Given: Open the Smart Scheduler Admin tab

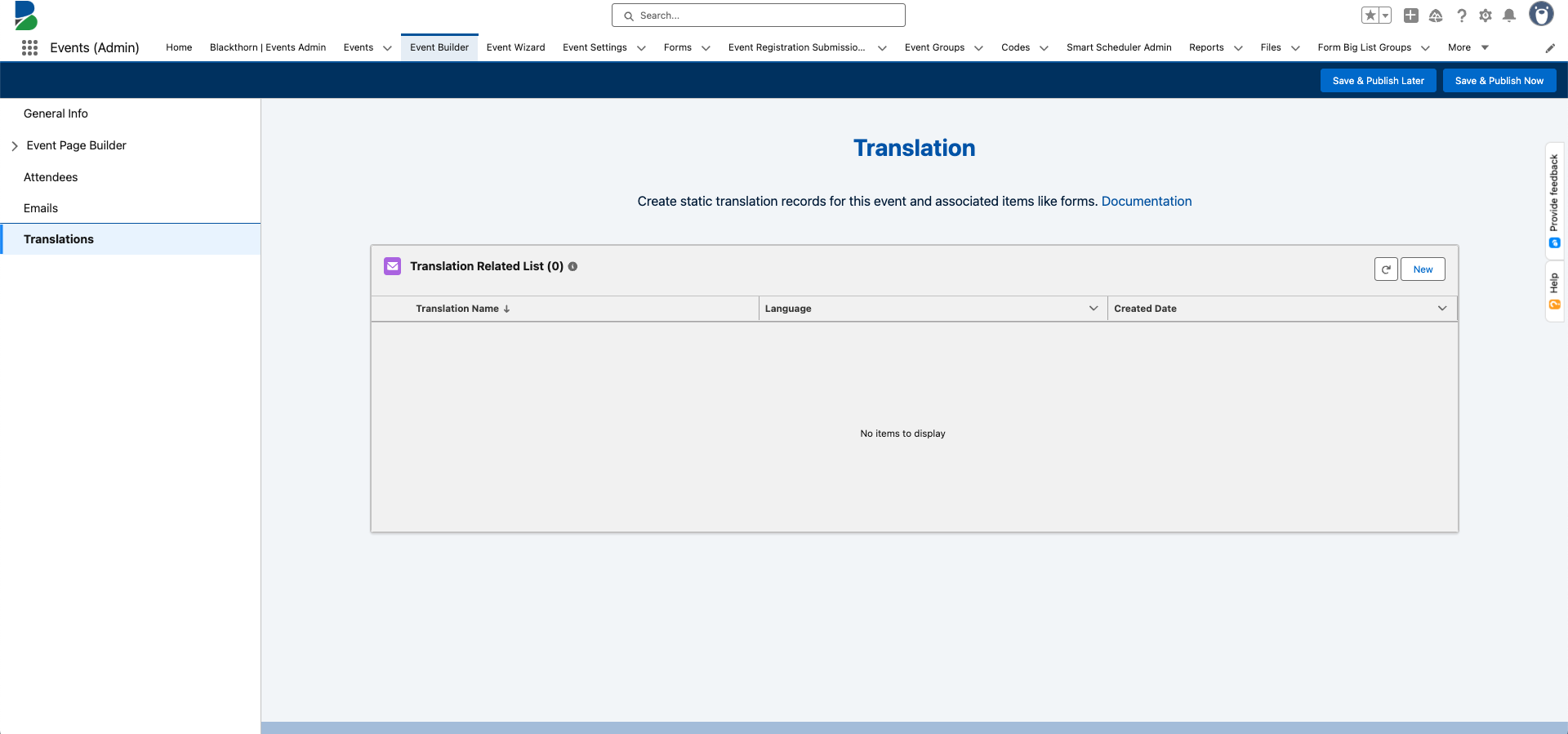Looking at the screenshot, I should (1119, 47).
